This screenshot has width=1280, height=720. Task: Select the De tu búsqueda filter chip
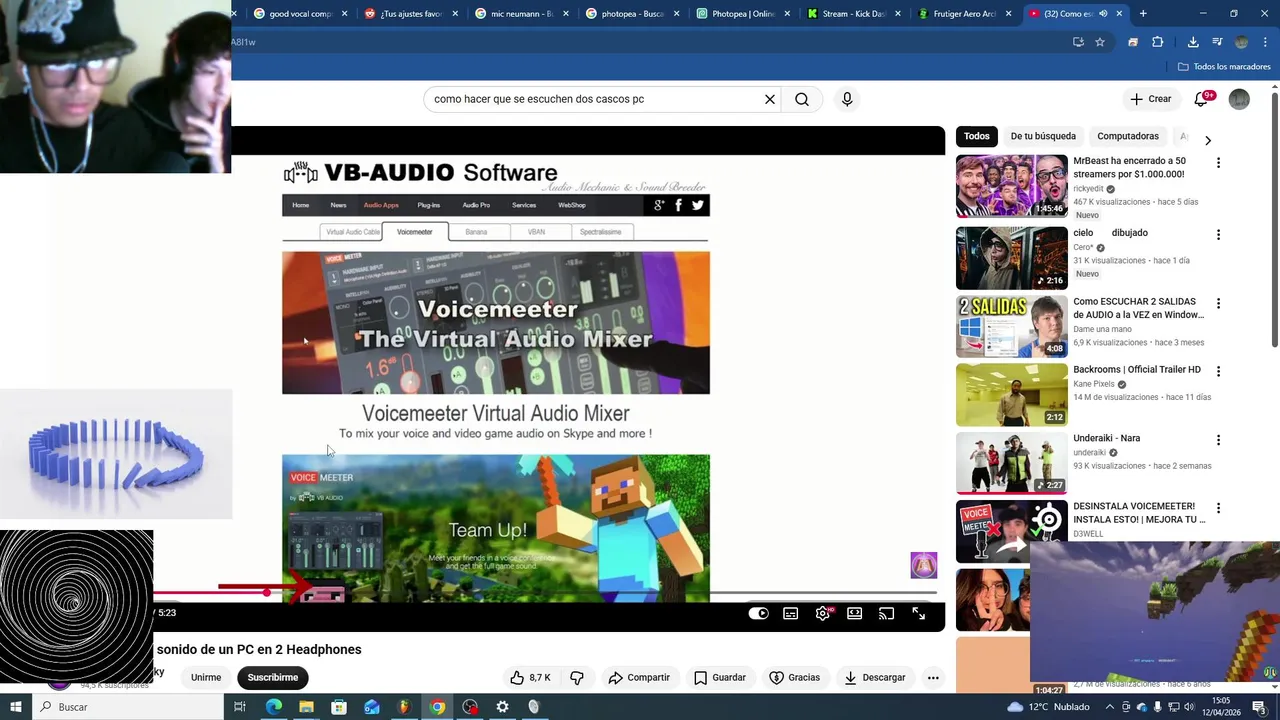pos(1043,136)
